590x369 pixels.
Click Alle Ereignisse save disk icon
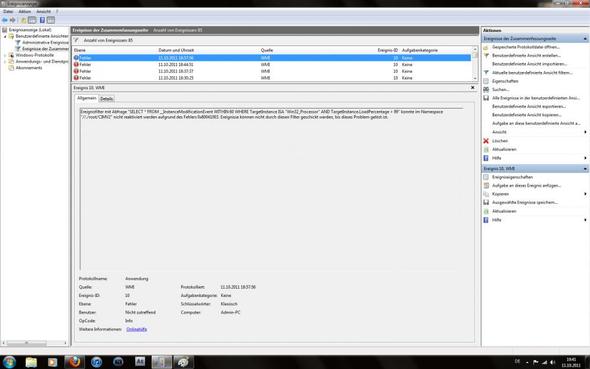pyautogui.click(x=486, y=98)
